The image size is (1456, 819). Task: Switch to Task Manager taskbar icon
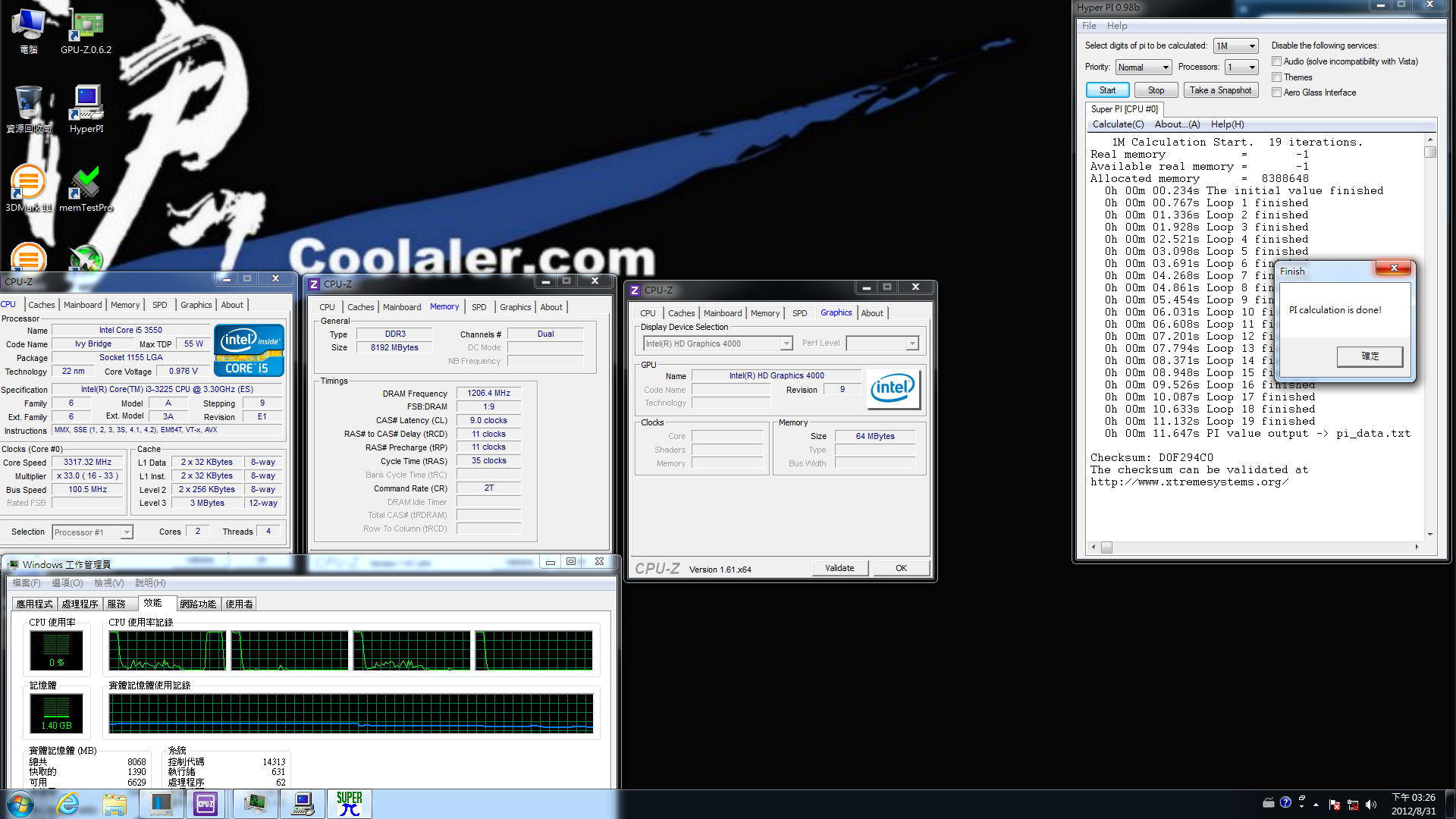tap(256, 804)
